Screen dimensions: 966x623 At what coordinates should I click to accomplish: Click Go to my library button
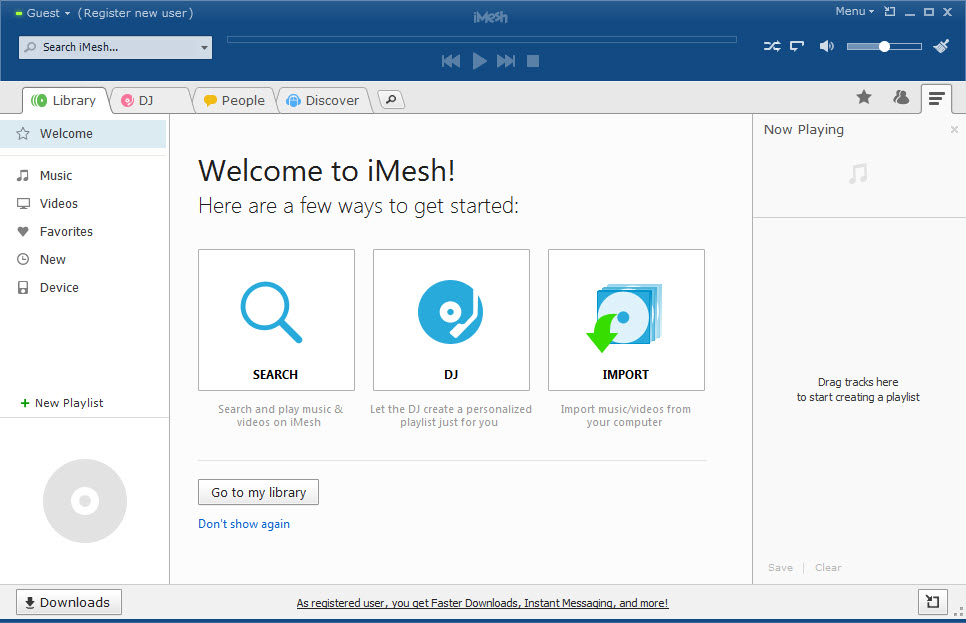[x=258, y=492]
